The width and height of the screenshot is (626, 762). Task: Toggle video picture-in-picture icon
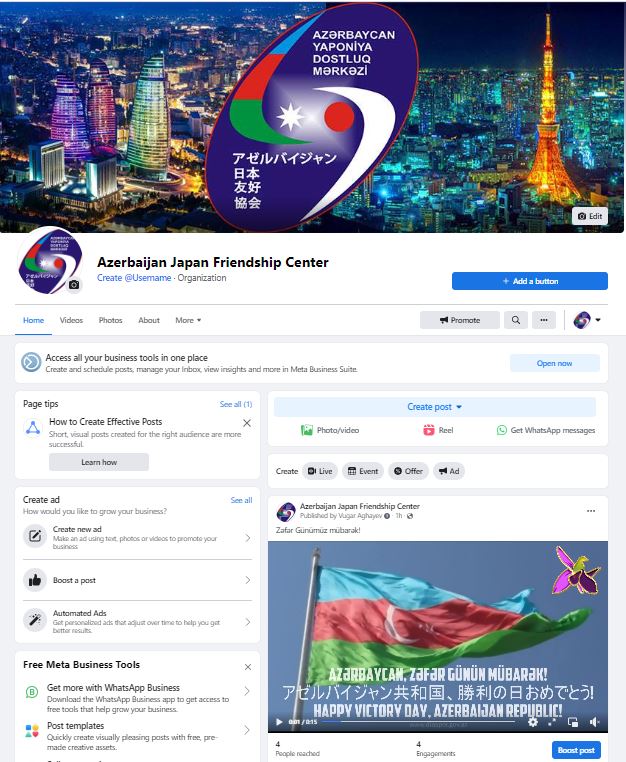click(x=573, y=722)
